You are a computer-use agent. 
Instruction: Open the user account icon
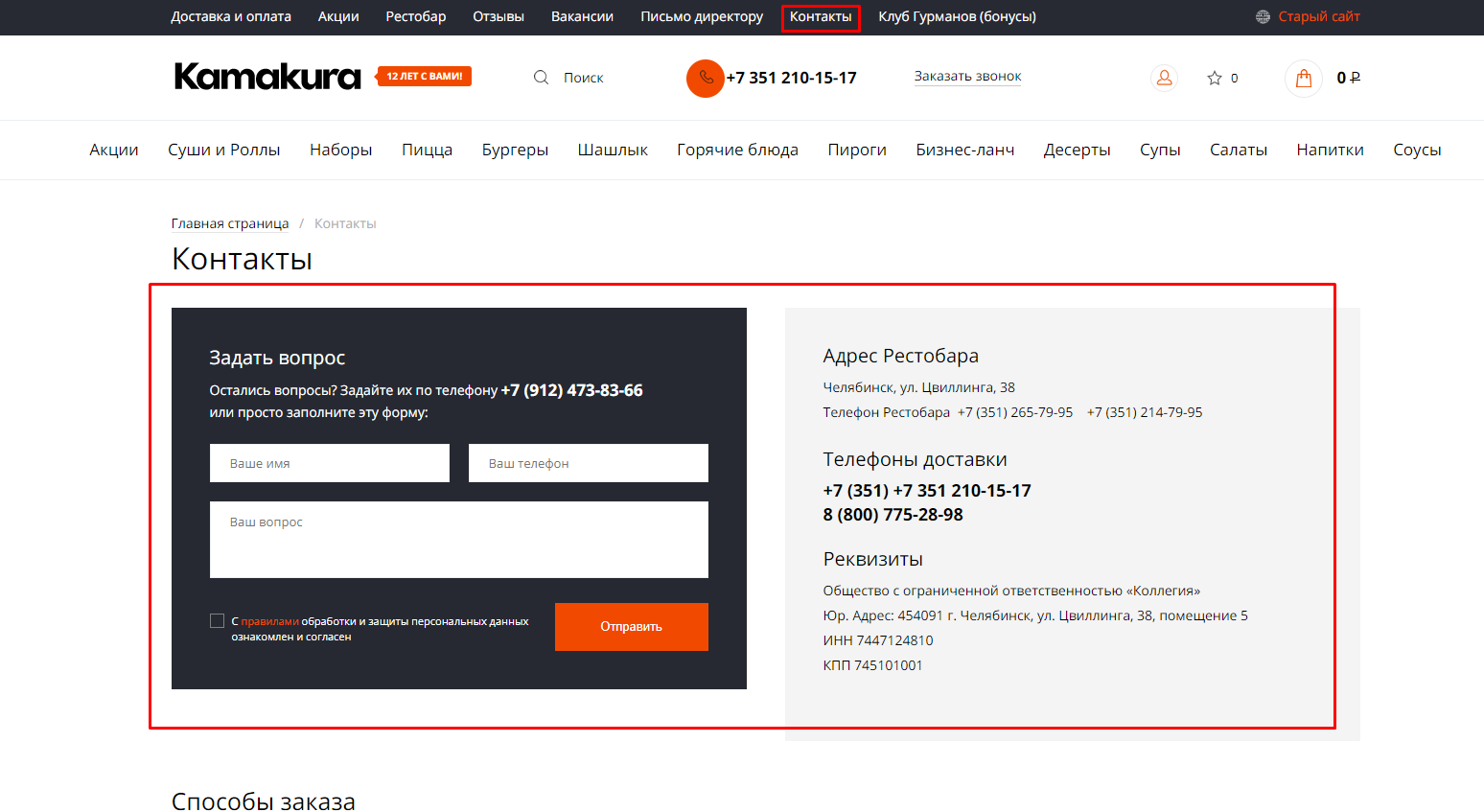[1164, 78]
